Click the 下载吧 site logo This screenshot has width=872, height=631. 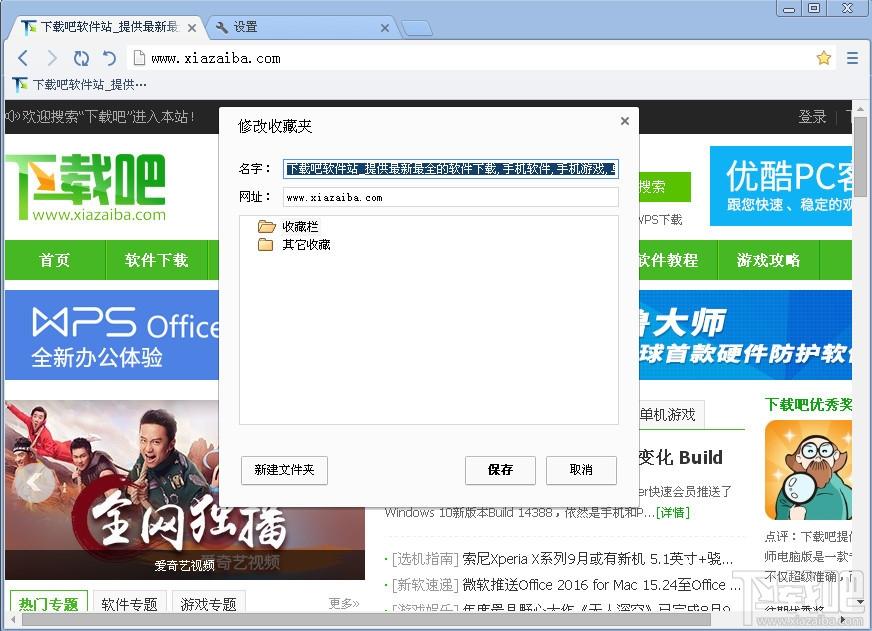click(86, 187)
